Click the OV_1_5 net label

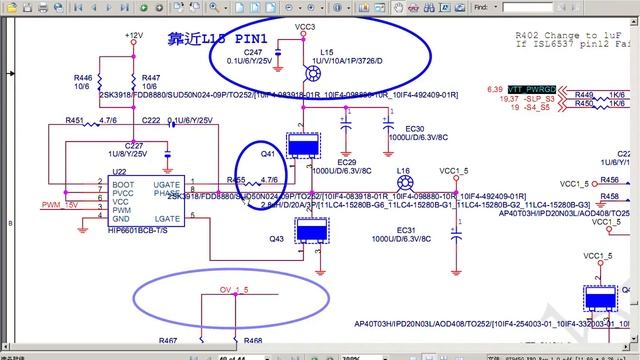coord(234,290)
